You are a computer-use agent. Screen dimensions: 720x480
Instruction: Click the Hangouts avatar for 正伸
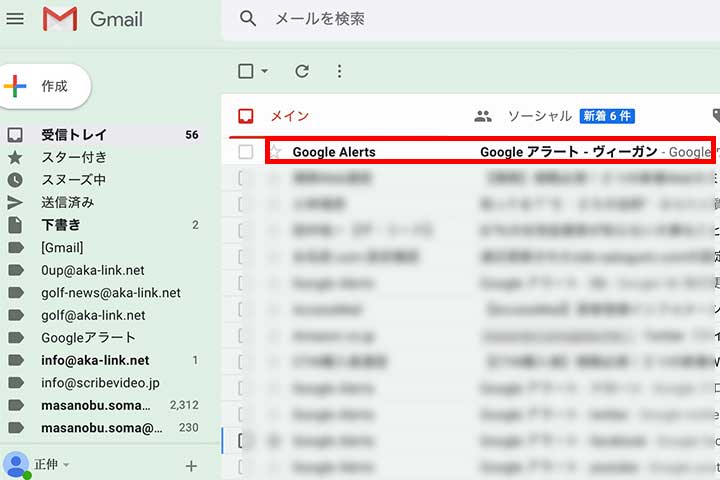point(16,465)
